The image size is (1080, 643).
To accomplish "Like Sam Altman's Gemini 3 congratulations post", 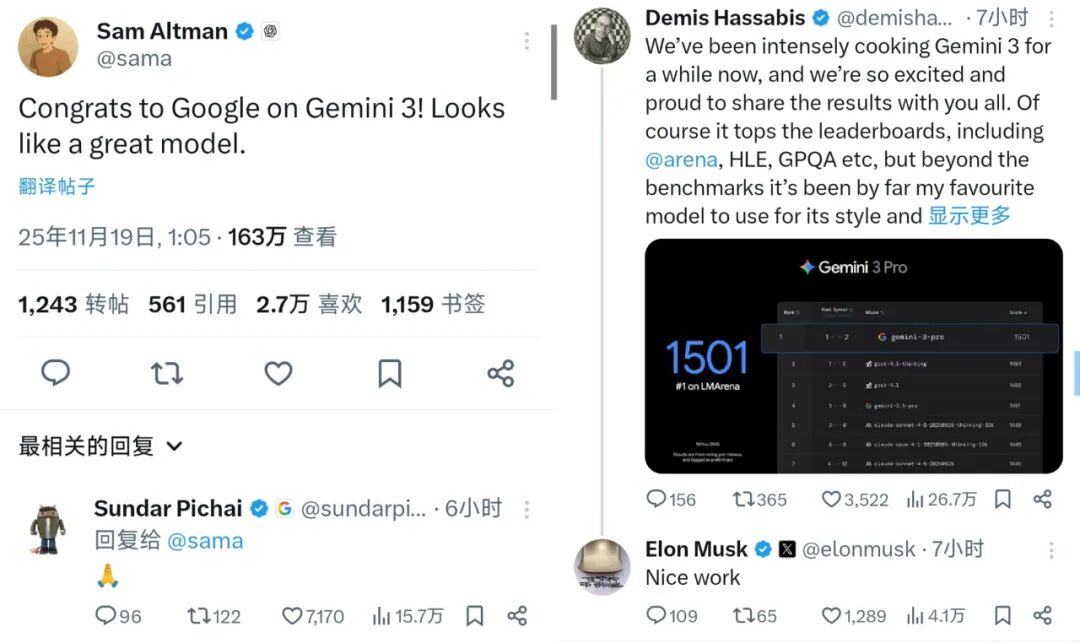I will point(278,373).
